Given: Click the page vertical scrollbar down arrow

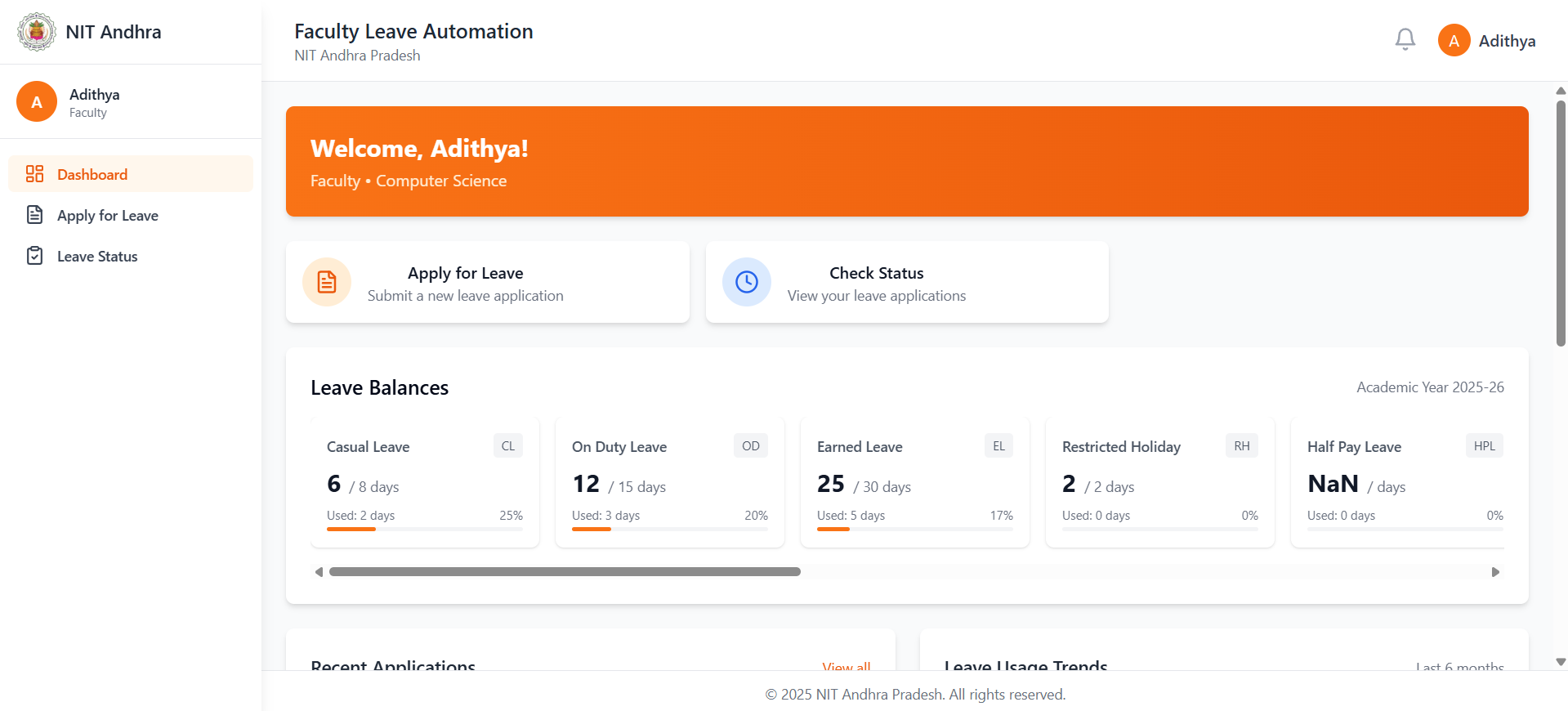Looking at the screenshot, I should point(1561,662).
